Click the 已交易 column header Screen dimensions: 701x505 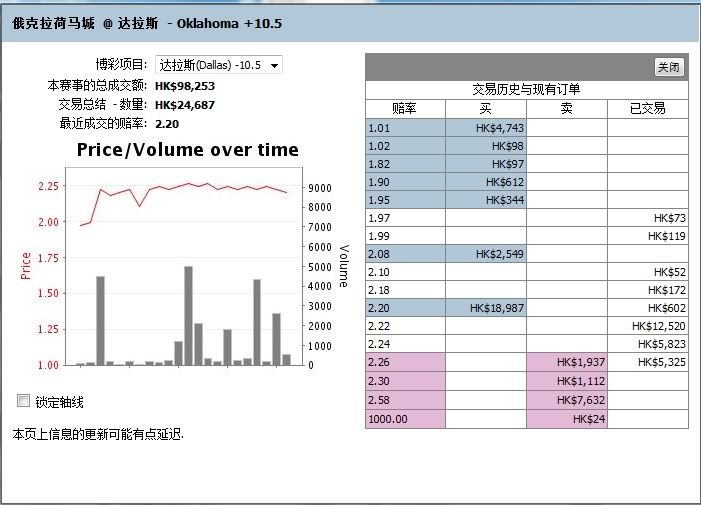click(x=647, y=108)
